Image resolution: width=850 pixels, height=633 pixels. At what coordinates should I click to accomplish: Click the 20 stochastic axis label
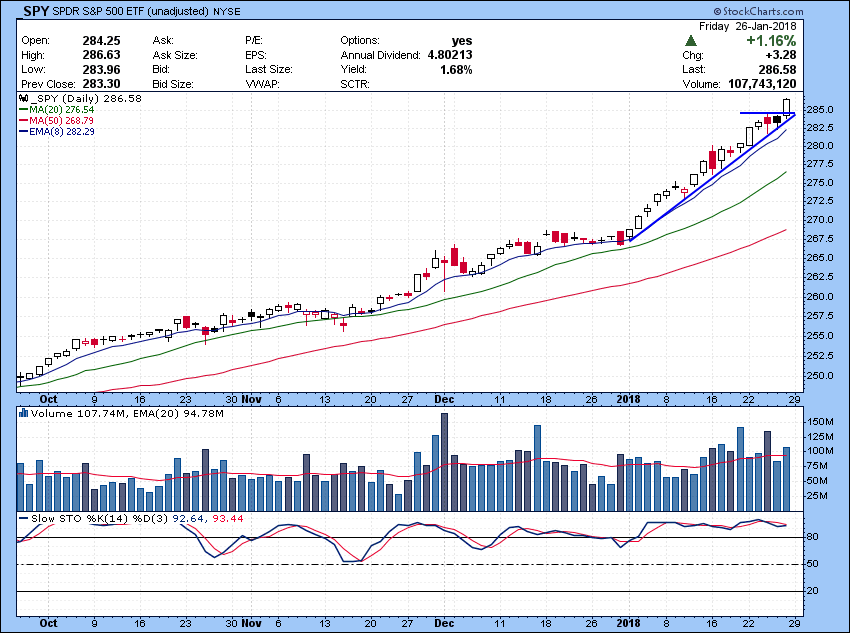(812, 591)
